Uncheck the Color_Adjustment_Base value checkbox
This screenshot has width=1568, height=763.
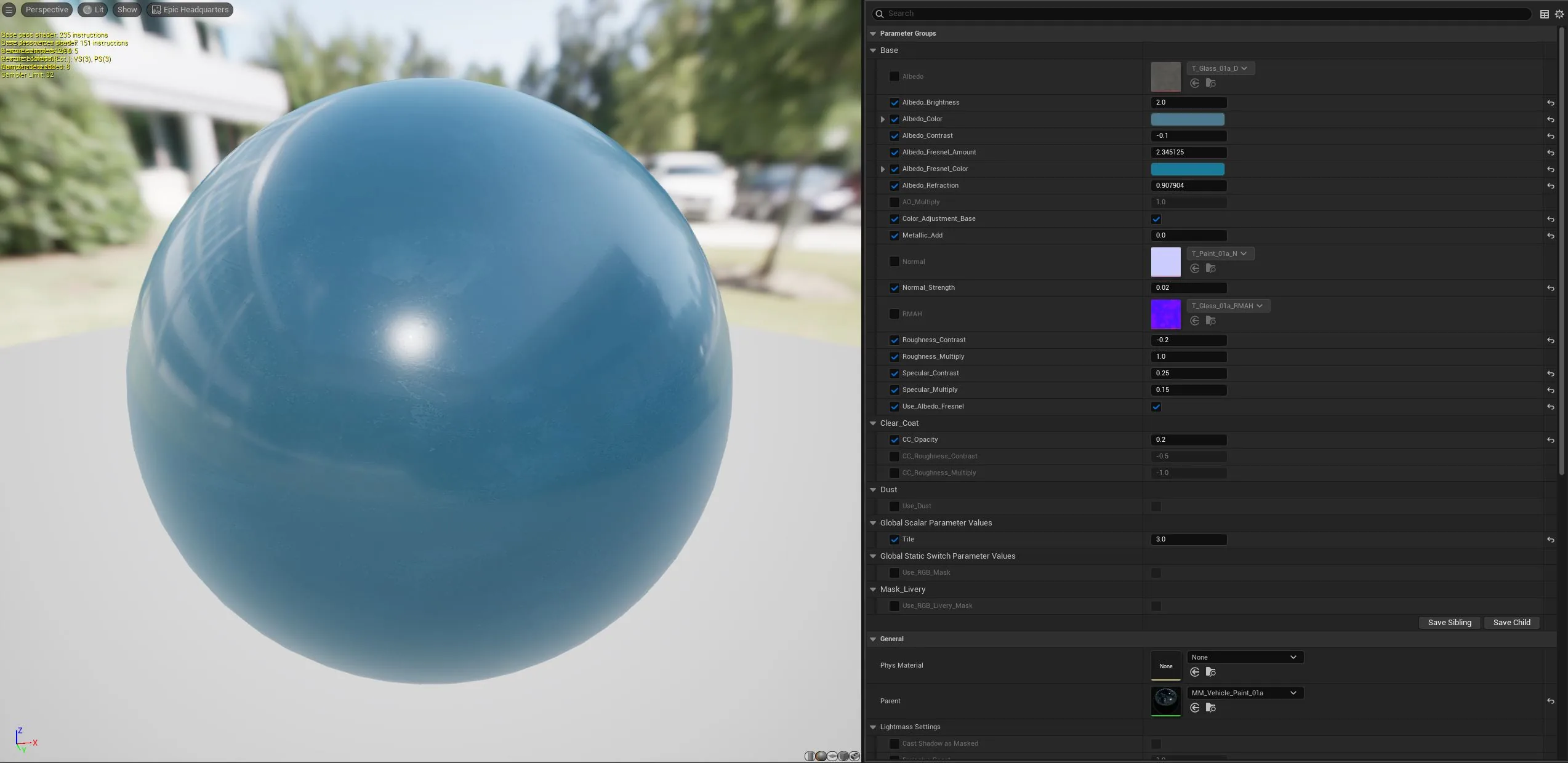pyautogui.click(x=1156, y=219)
